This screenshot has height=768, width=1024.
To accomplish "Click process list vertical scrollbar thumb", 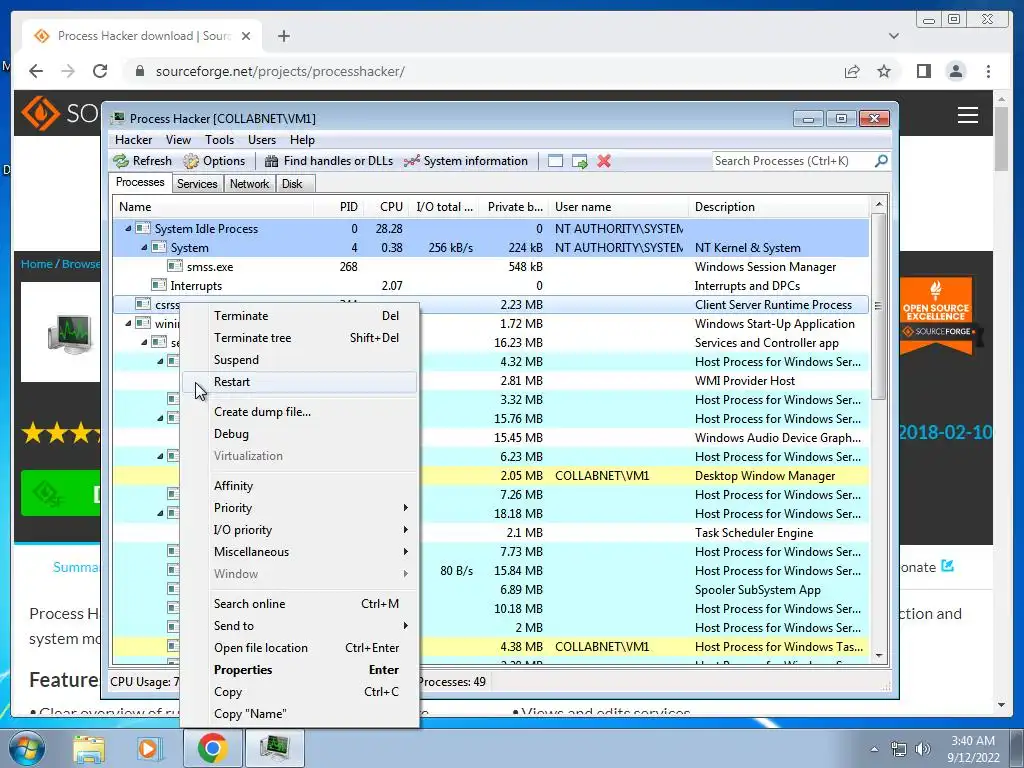I will (x=878, y=306).
